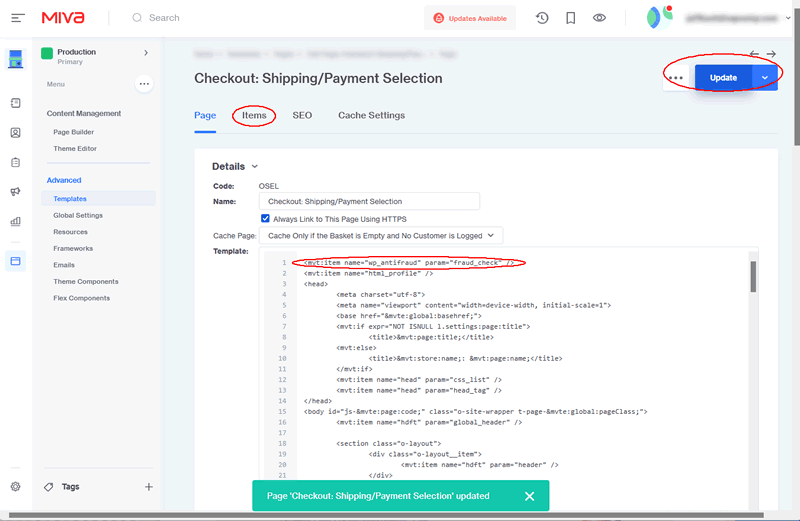Open the reports bar chart sidebar icon
Screen dimensions: 800x521
(x=15, y=221)
